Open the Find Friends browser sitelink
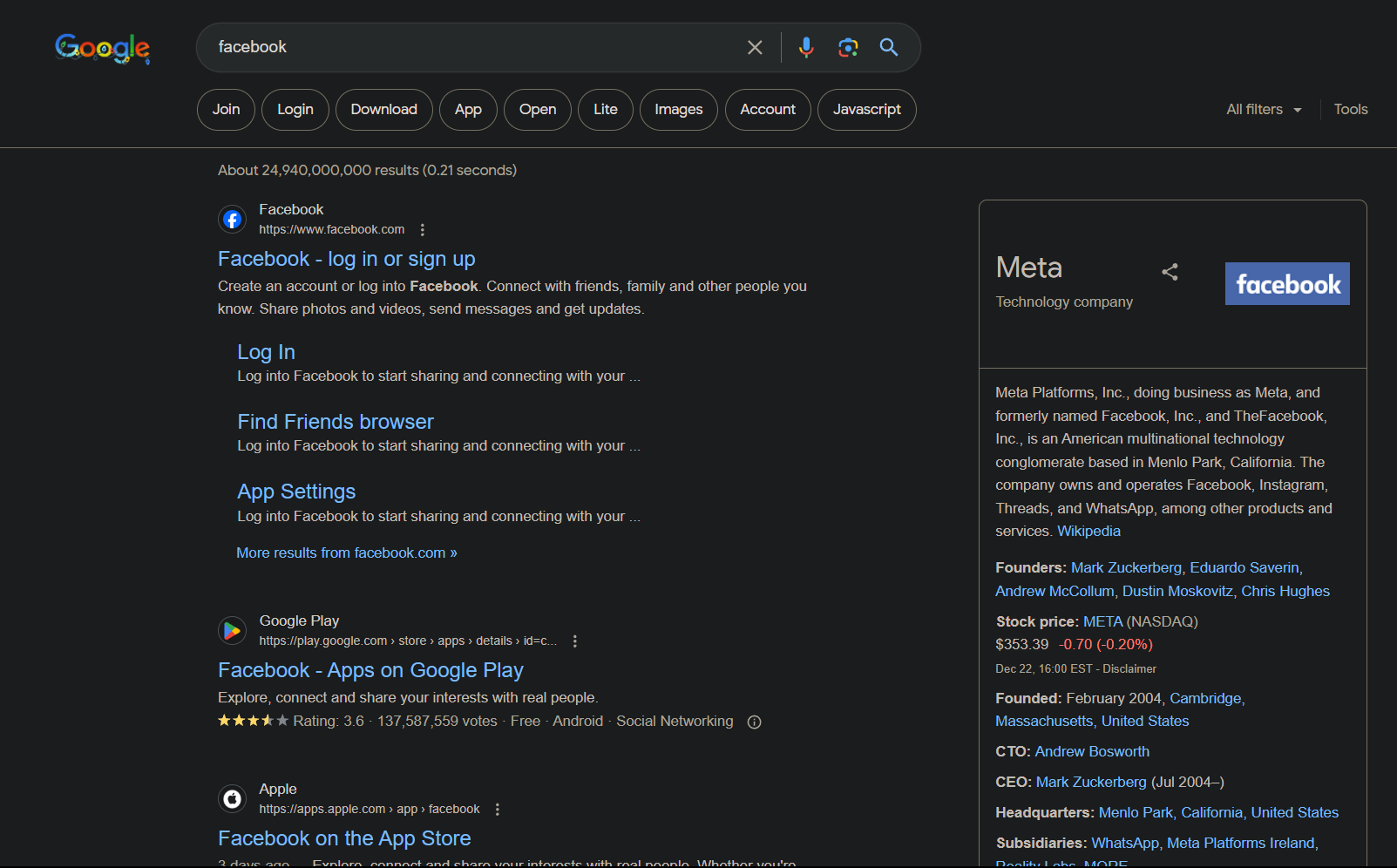The width and height of the screenshot is (1397, 868). click(336, 422)
